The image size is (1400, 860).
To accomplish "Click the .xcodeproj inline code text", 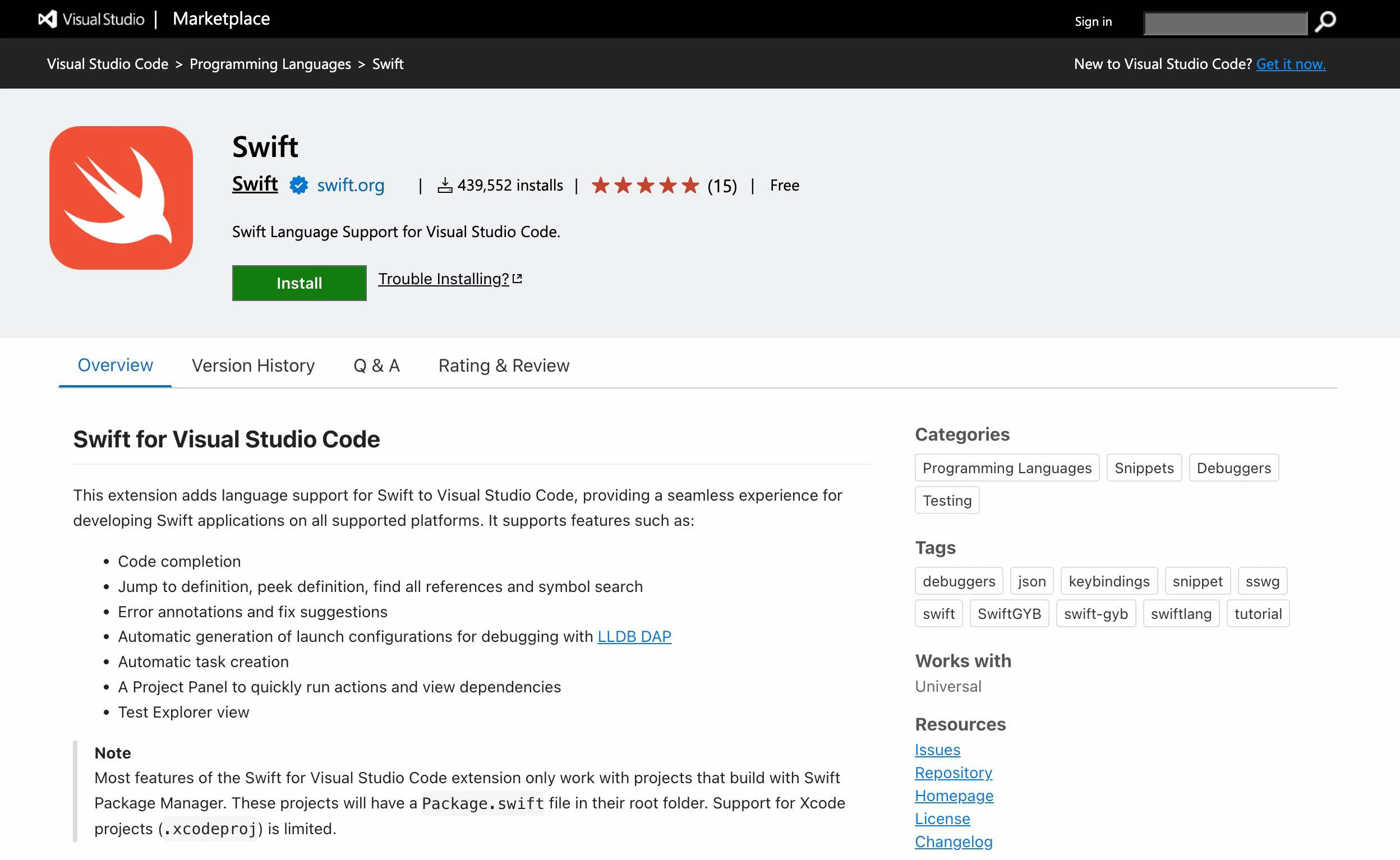I will [x=211, y=829].
